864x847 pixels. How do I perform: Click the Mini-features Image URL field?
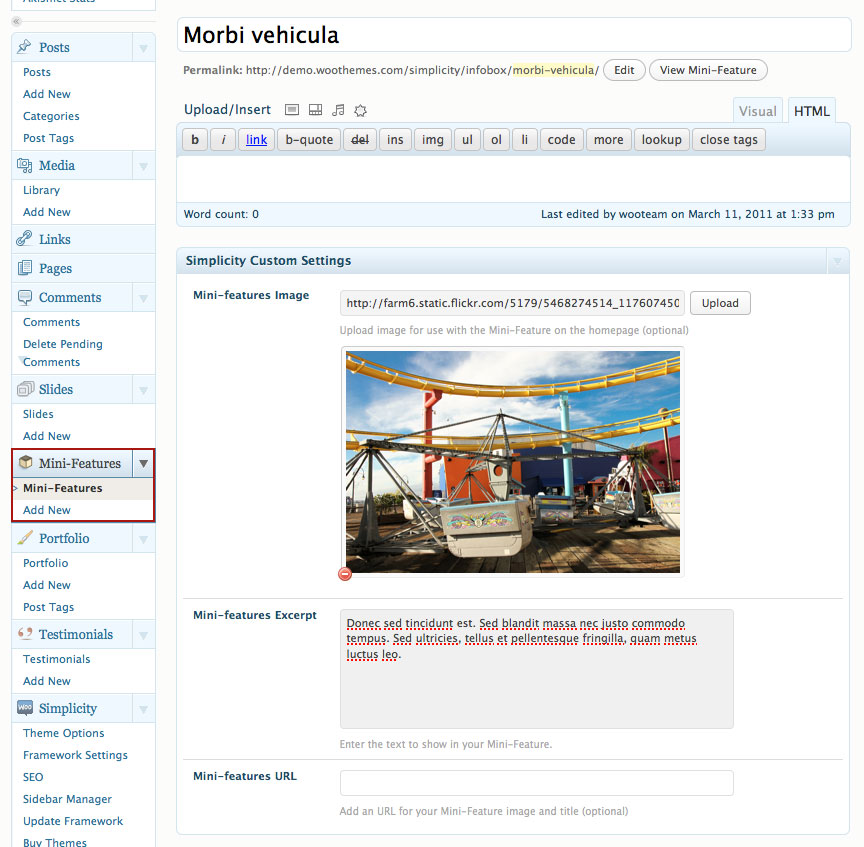tap(512, 303)
